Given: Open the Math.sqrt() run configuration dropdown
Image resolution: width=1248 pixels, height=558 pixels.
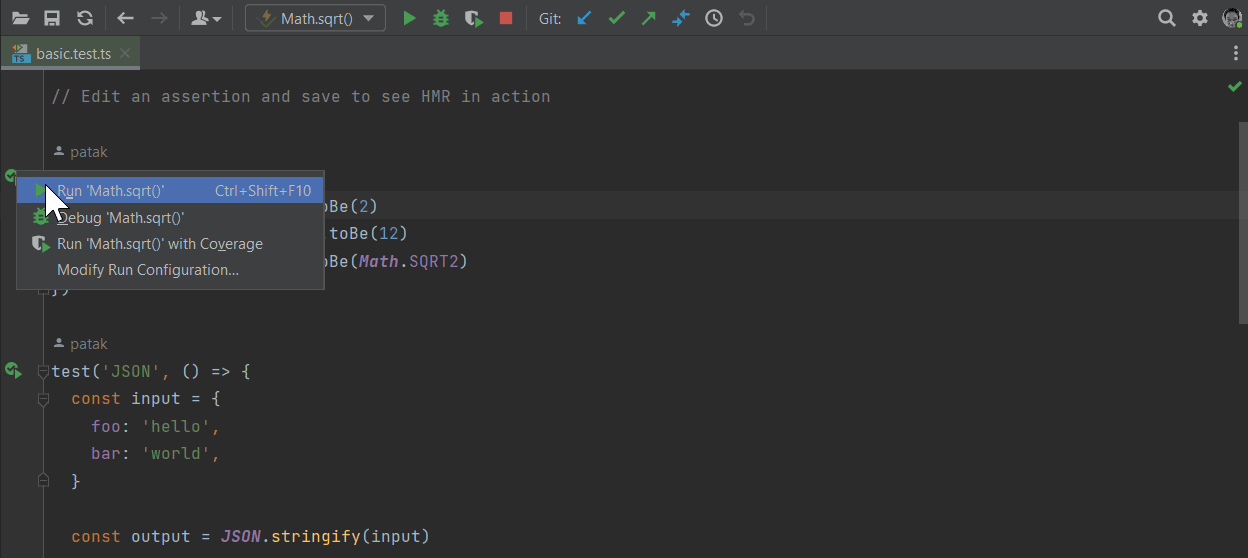Looking at the screenshot, I should coord(315,18).
